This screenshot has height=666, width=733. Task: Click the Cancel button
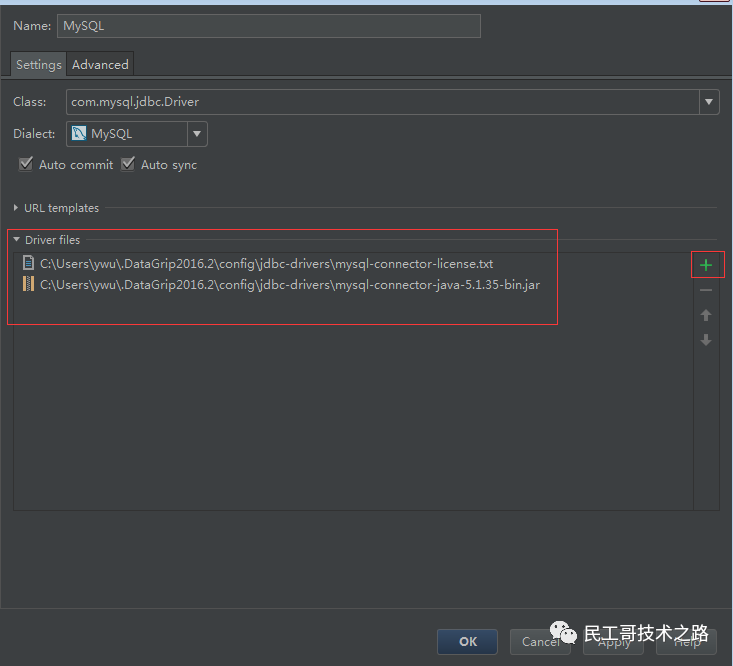(540, 642)
